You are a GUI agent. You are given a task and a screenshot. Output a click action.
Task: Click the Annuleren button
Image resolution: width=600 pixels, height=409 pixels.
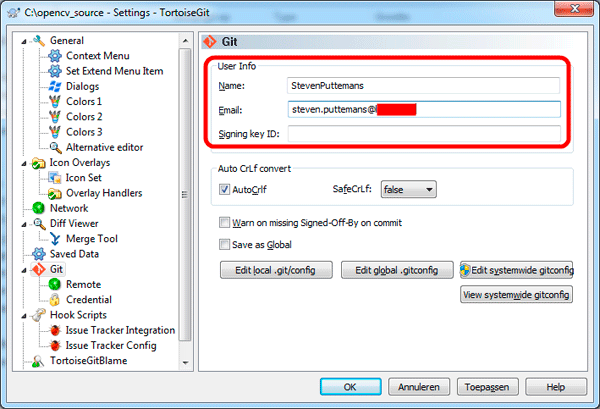(x=419, y=387)
